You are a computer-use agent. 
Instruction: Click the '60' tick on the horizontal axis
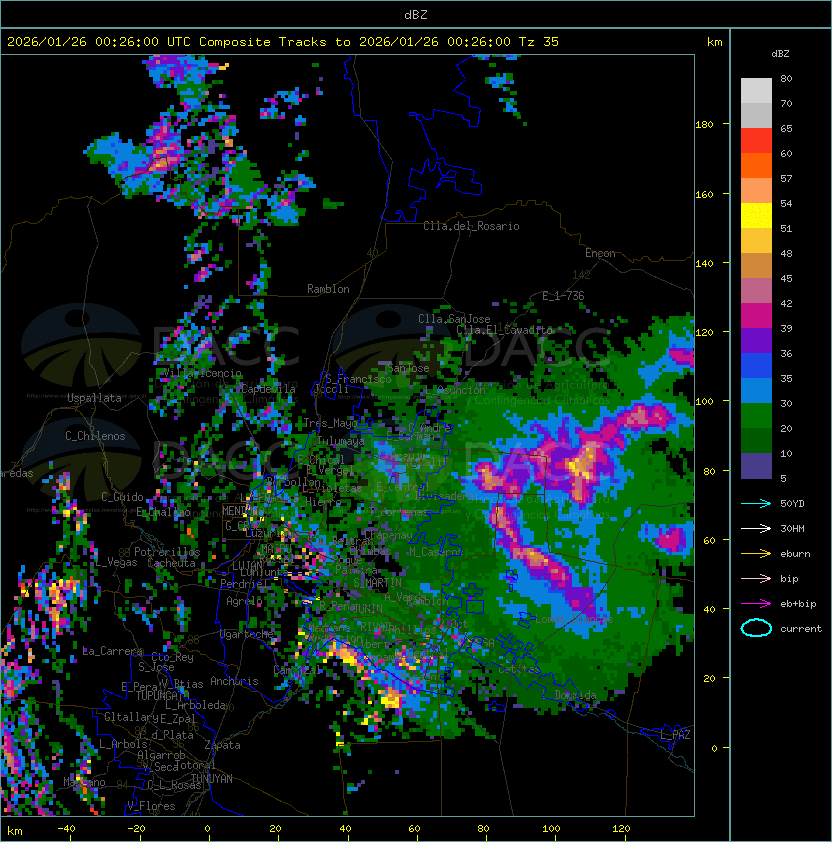(414, 829)
